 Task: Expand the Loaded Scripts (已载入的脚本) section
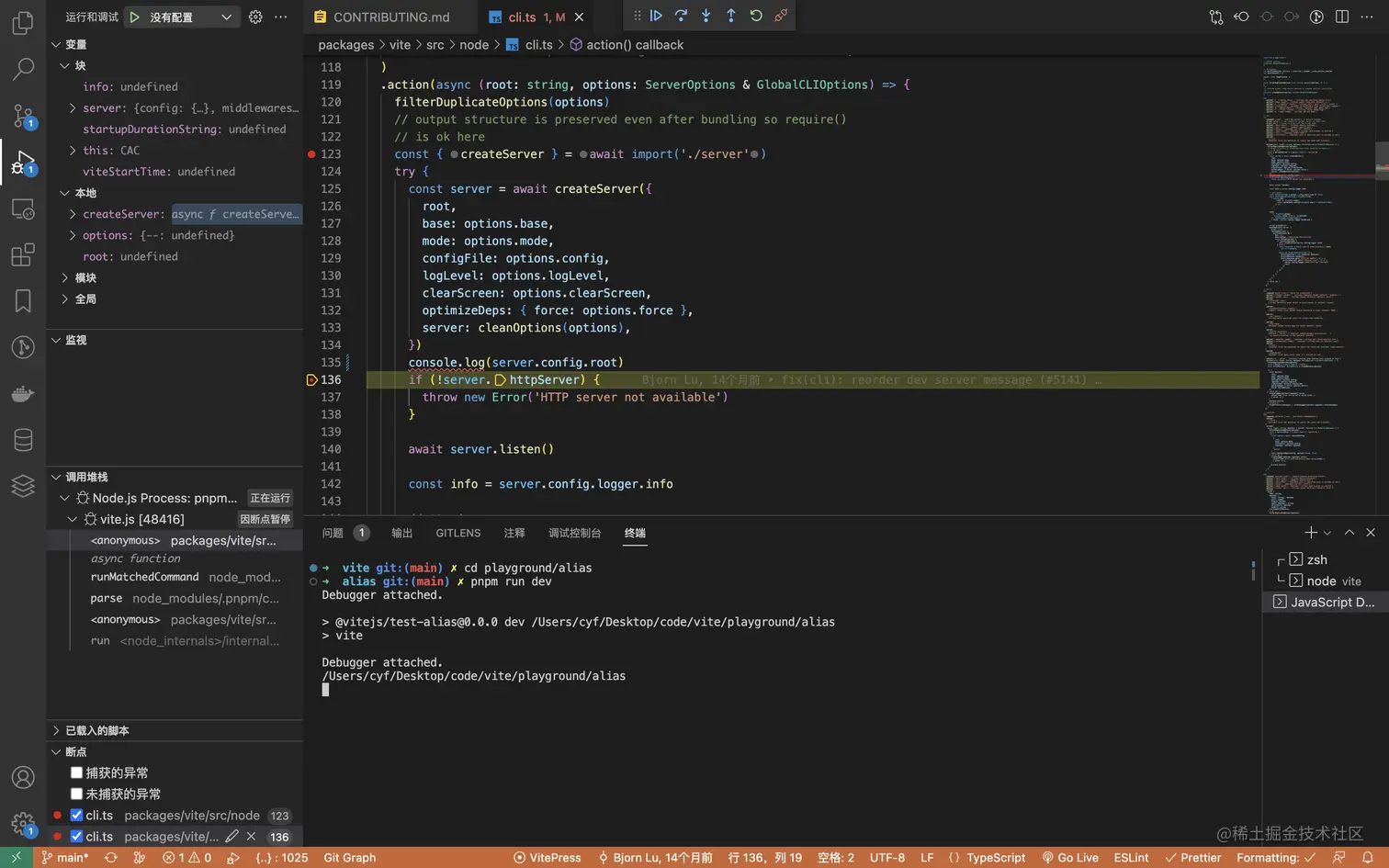tap(56, 730)
